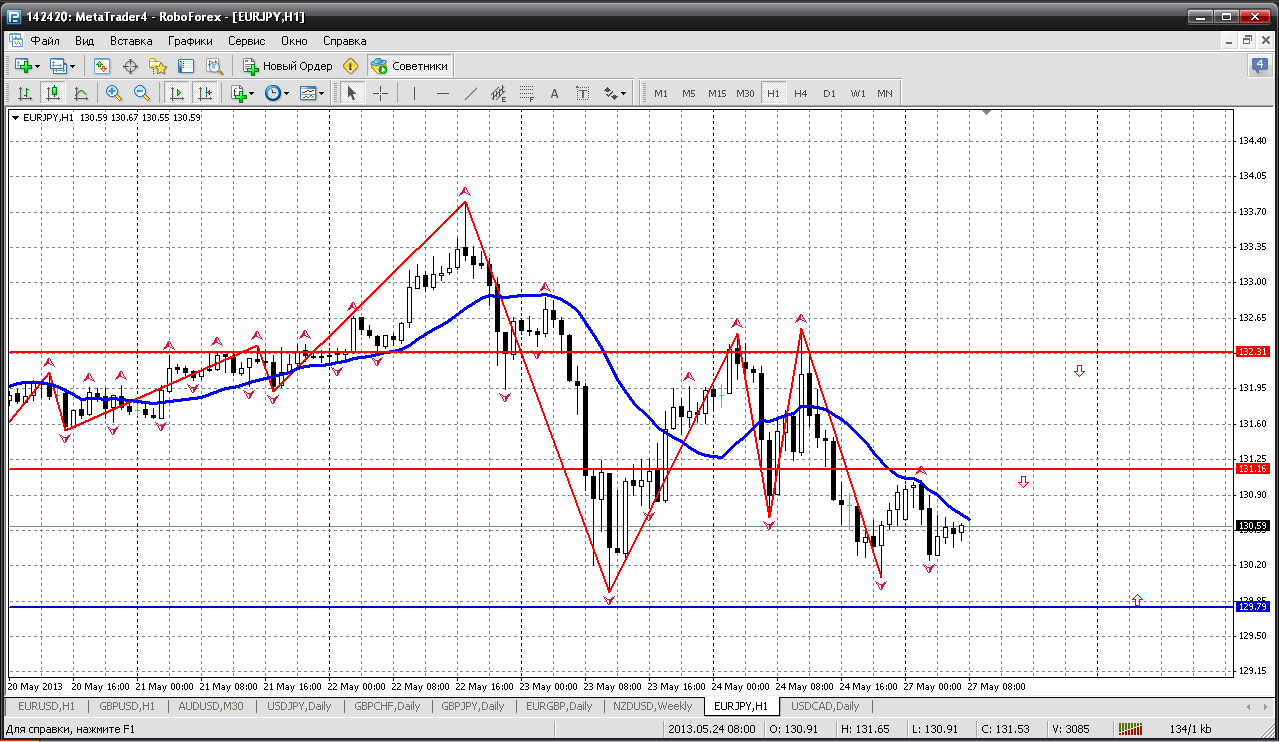Switch to the EURUSD,H1 chart tab
The width and height of the screenshot is (1279, 742).
coord(46,706)
